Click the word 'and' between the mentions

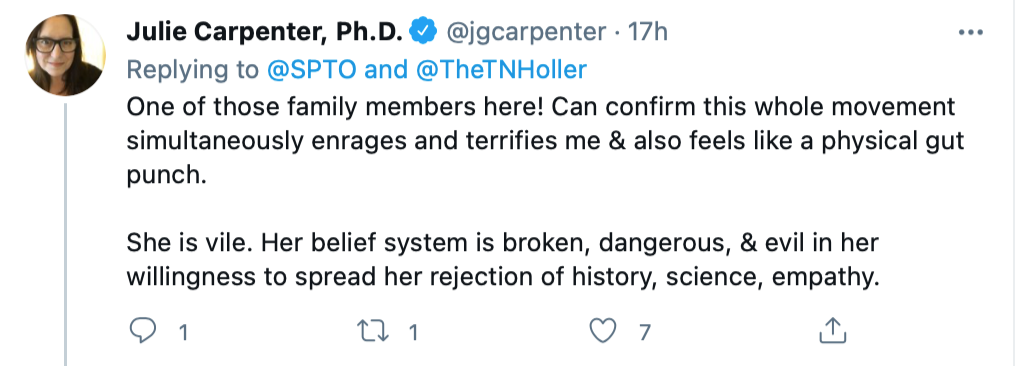click(386, 69)
